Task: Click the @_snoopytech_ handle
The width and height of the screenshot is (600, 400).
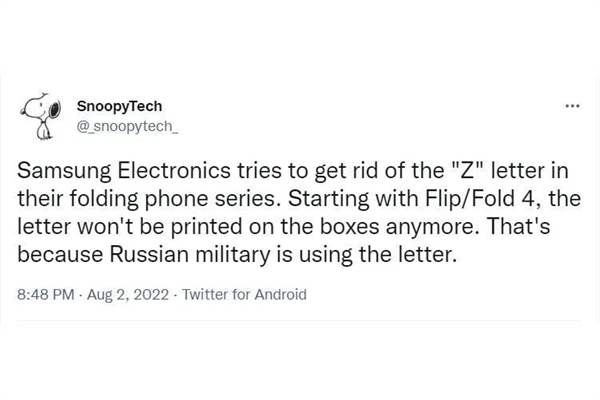Action: (119, 125)
